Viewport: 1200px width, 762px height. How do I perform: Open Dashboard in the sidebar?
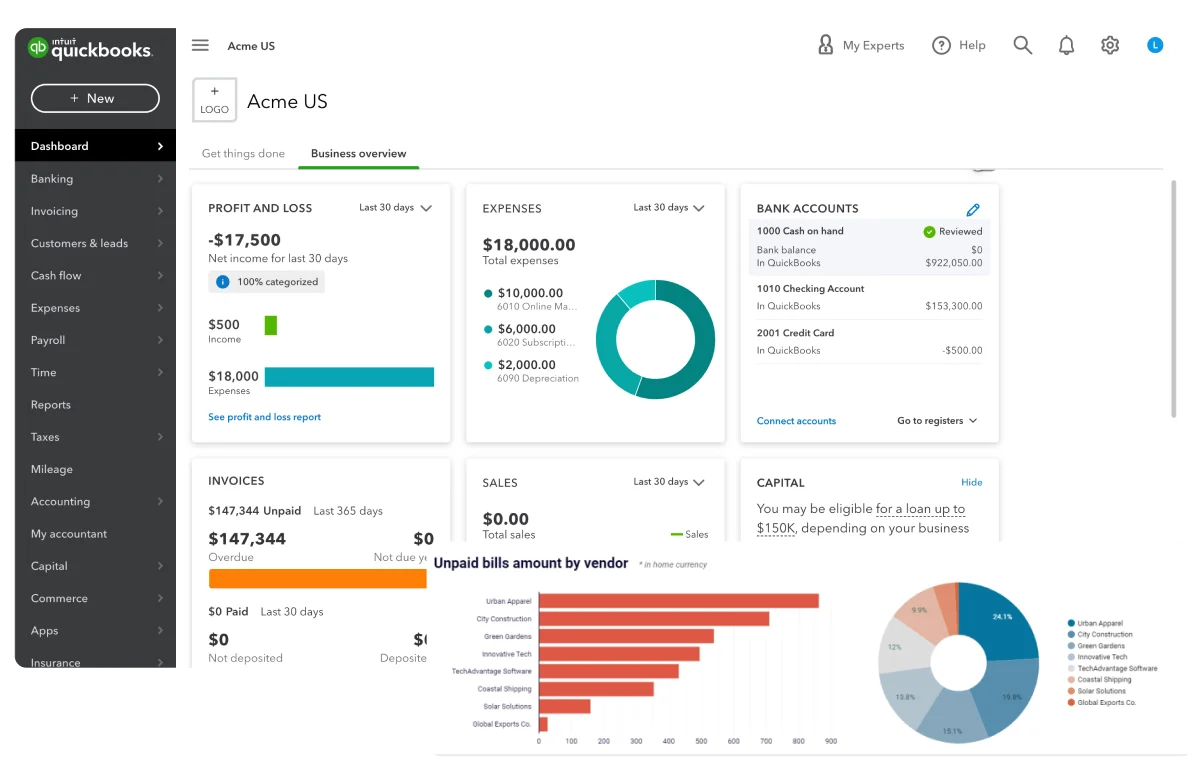[95, 146]
